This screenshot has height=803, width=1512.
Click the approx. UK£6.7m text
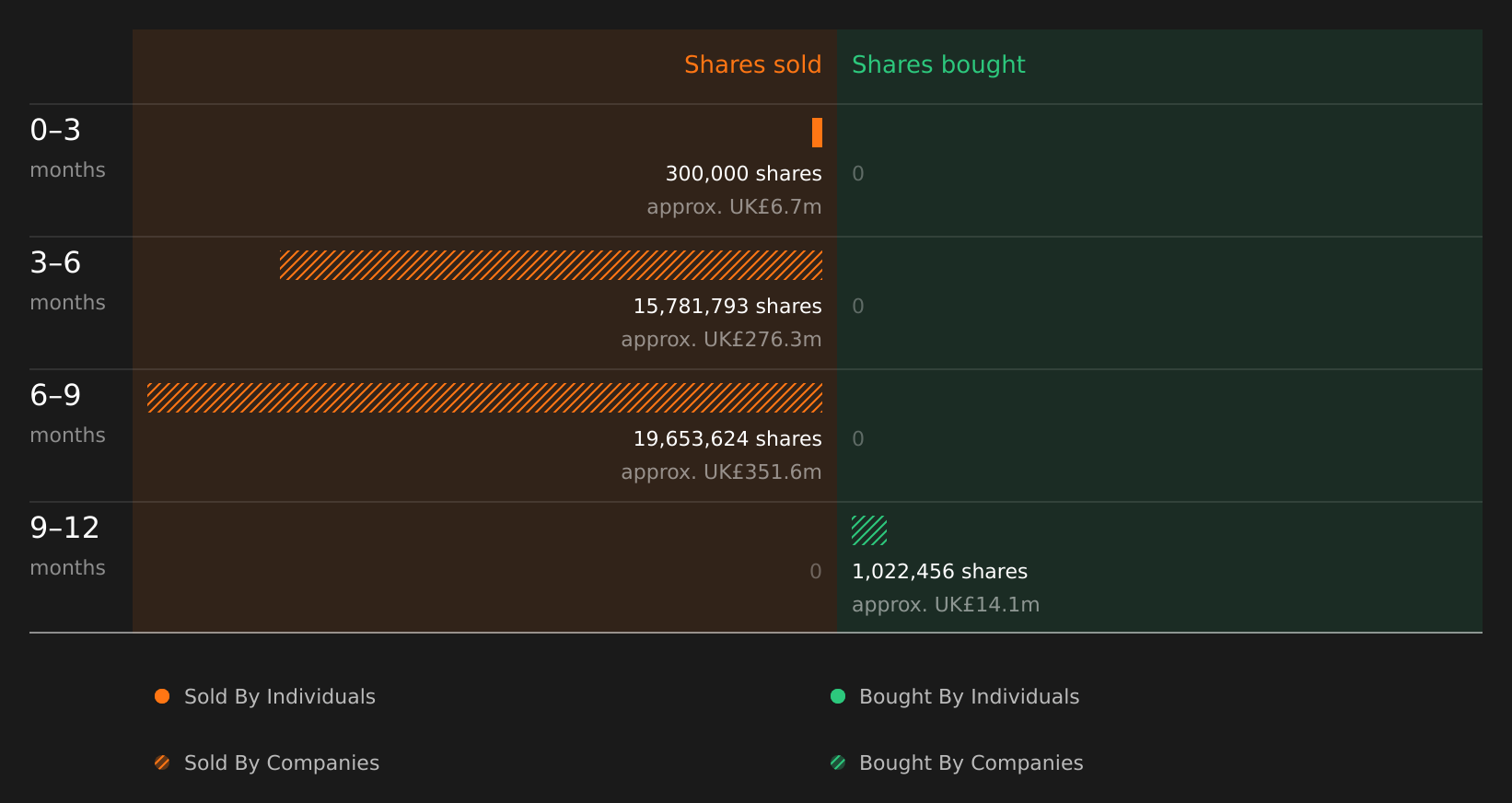734,206
